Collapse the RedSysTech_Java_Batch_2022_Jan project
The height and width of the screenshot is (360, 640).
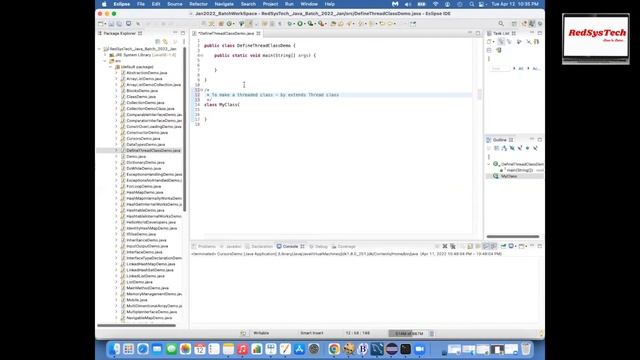pos(100,49)
